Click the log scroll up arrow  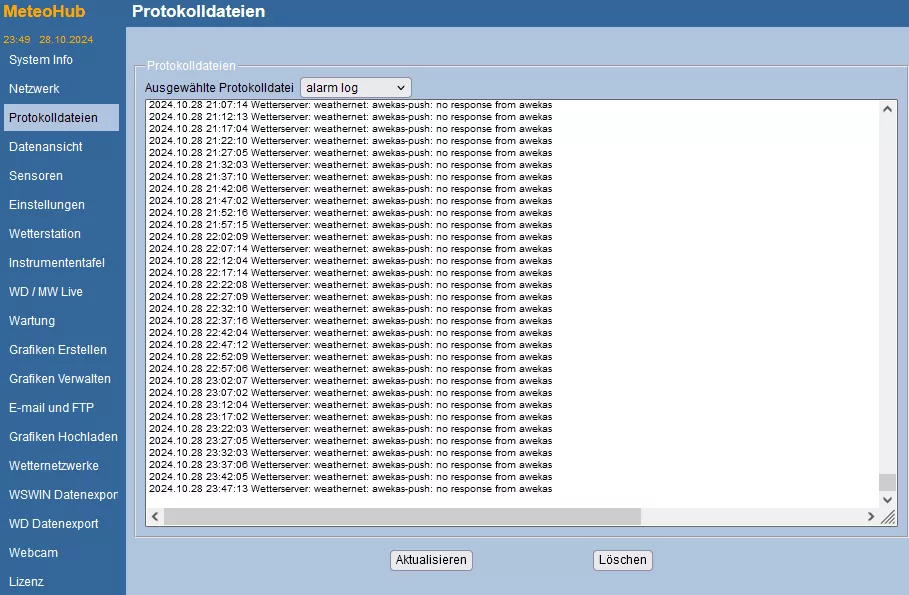pos(887,109)
